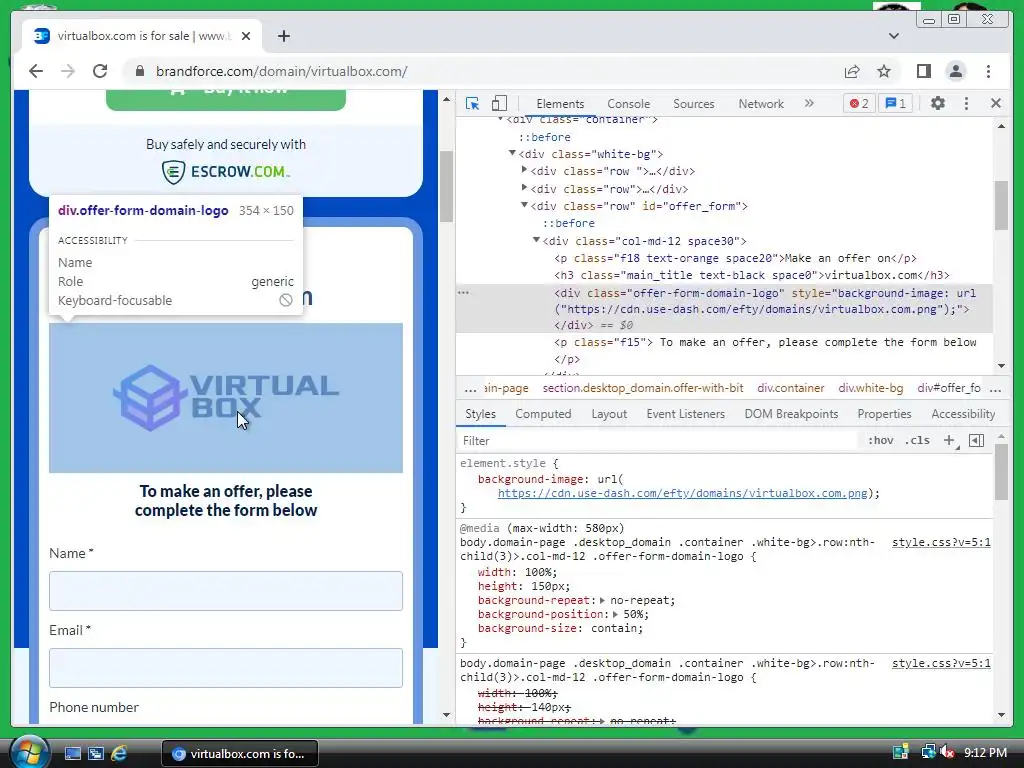Open the Windows Start button

(x=29, y=753)
